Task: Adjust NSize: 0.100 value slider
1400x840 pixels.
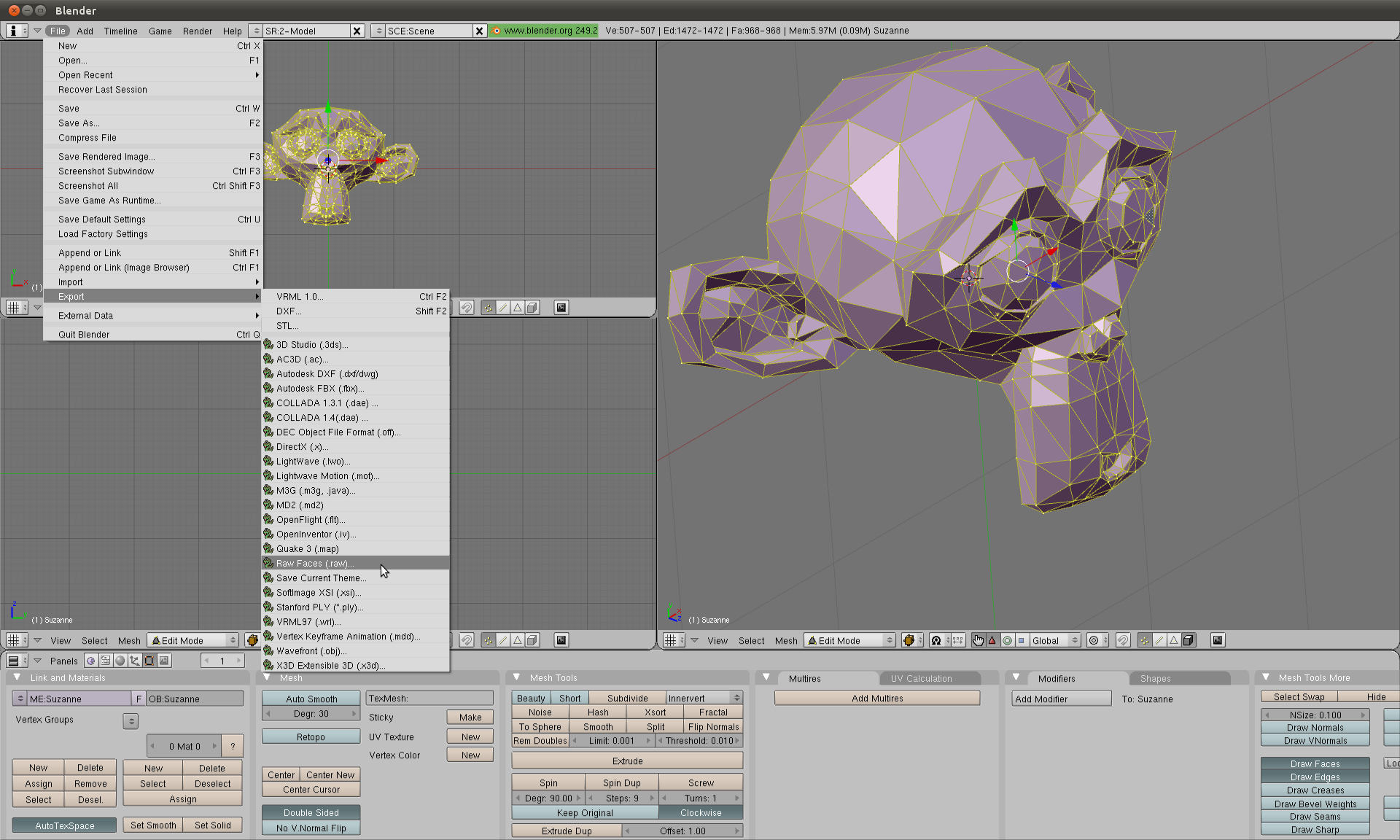Action: tap(1315, 715)
